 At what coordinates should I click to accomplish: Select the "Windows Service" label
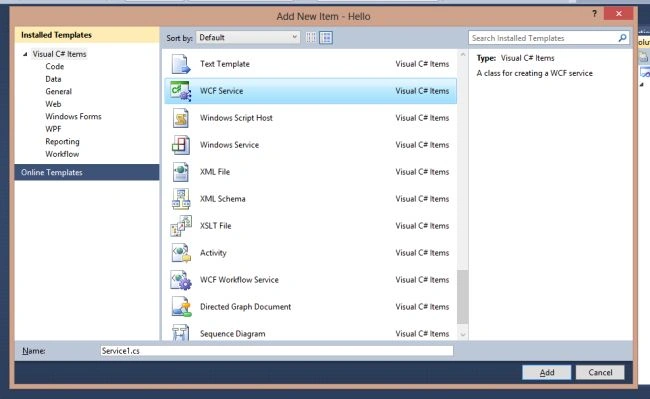[x=229, y=145]
